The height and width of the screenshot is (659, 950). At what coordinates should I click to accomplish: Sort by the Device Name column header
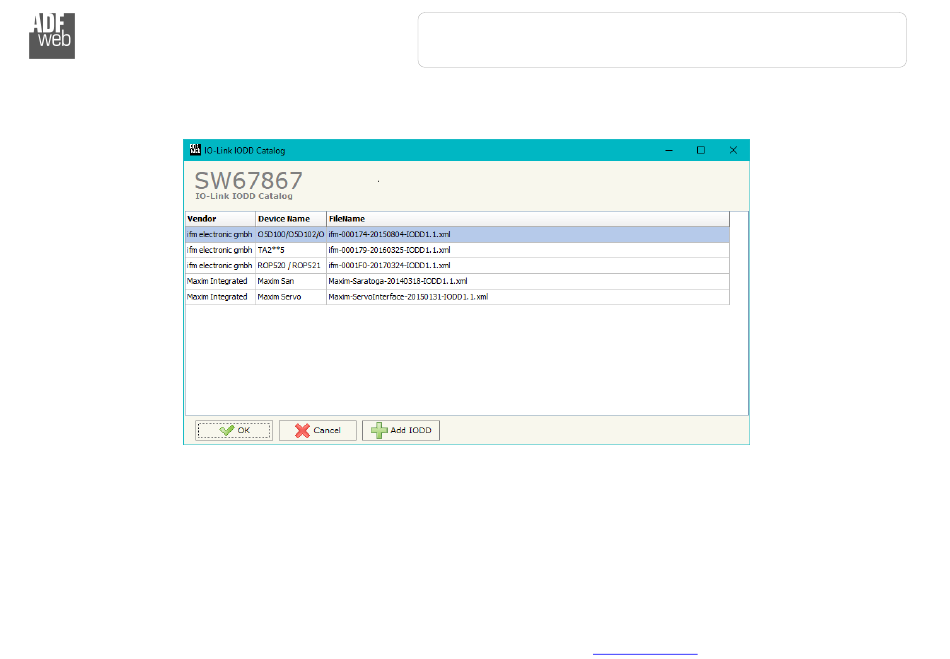(291, 219)
